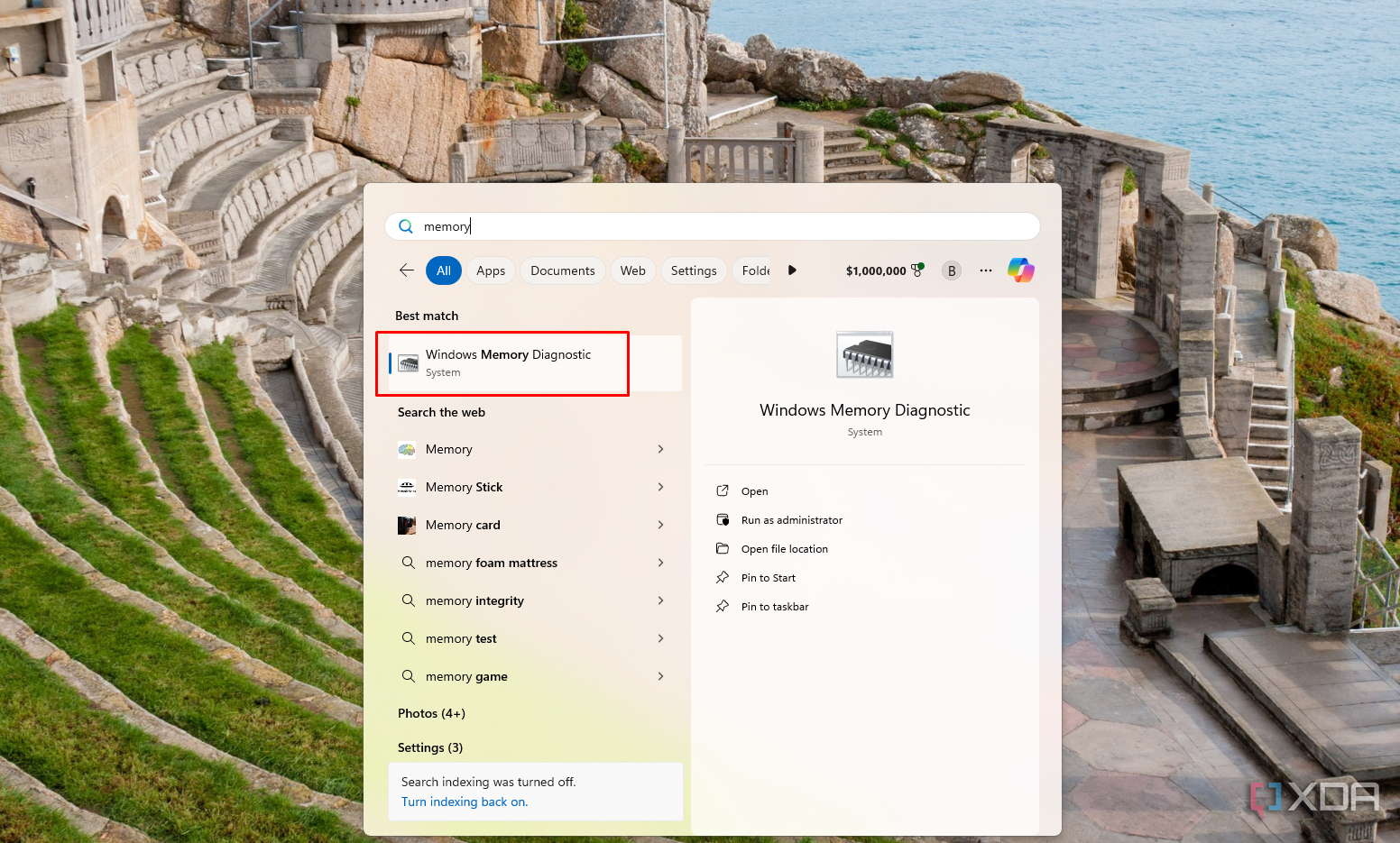The image size is (1400, 843).
Task: Click the Windows Memory Diagnostic chip icon in results
Action: pyautogui.click(x=409, y=363)
